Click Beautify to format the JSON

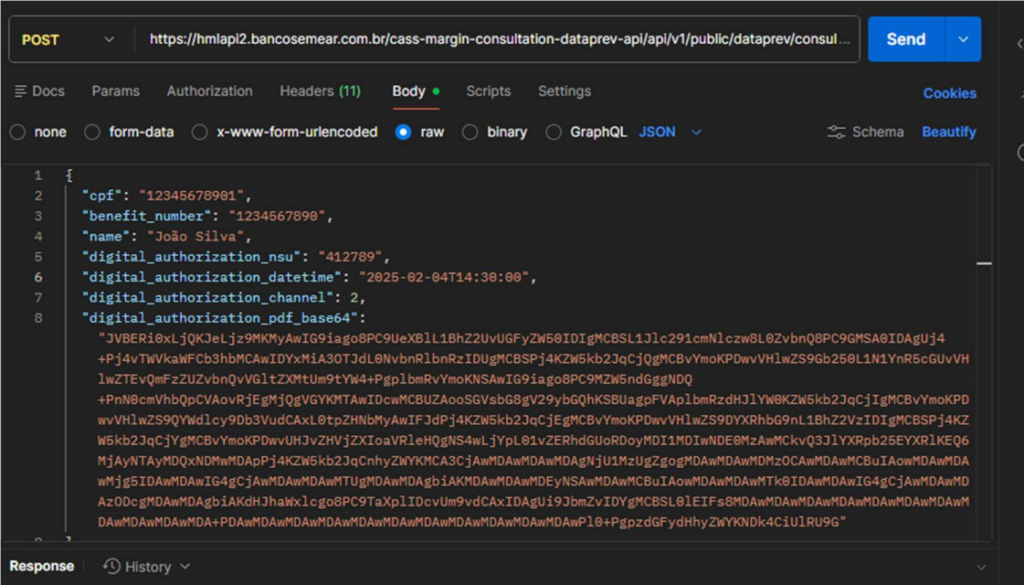[949, 132]
